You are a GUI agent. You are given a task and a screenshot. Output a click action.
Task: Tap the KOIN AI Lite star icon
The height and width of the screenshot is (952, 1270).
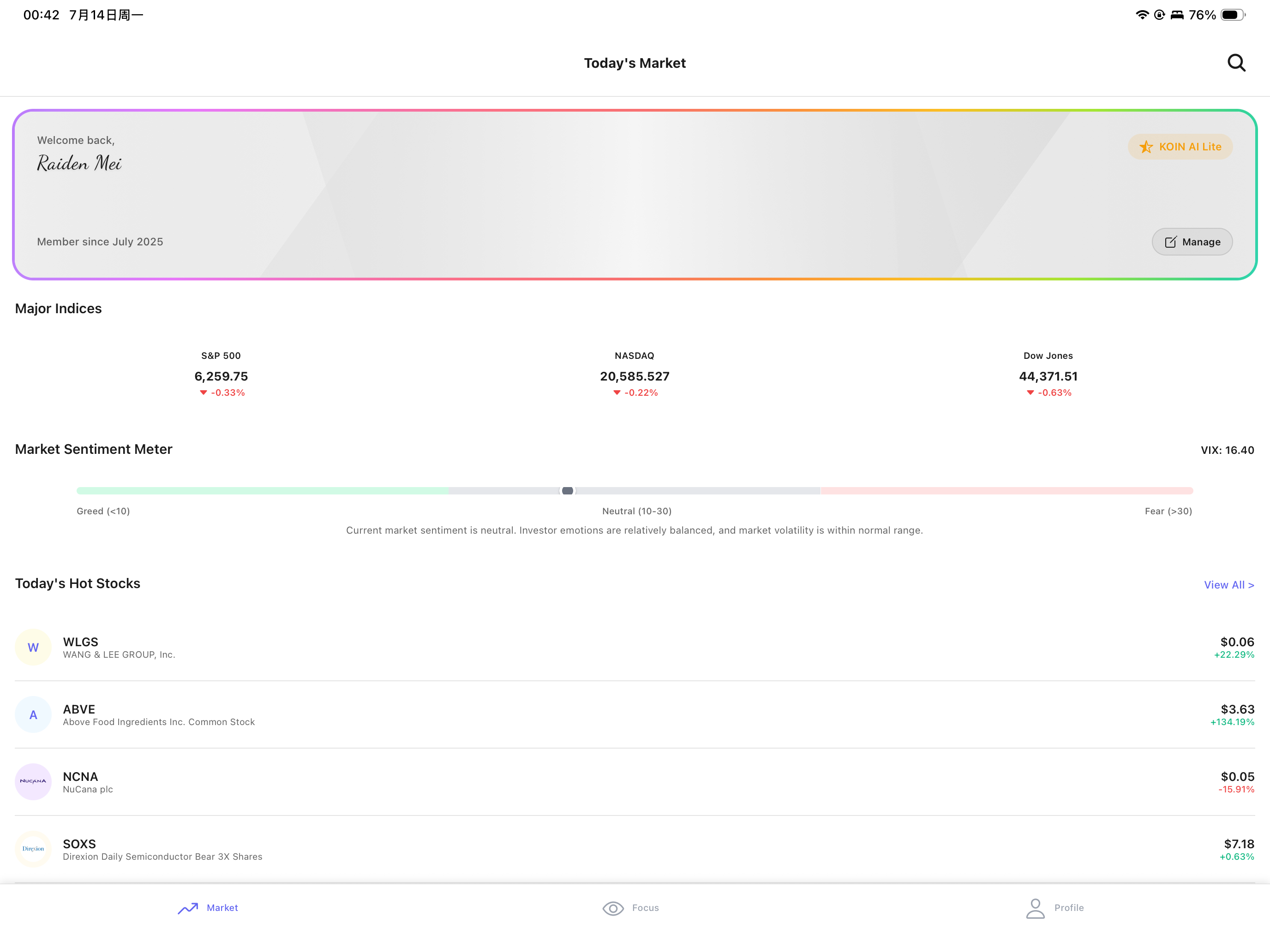click(x=1146, y=147)
